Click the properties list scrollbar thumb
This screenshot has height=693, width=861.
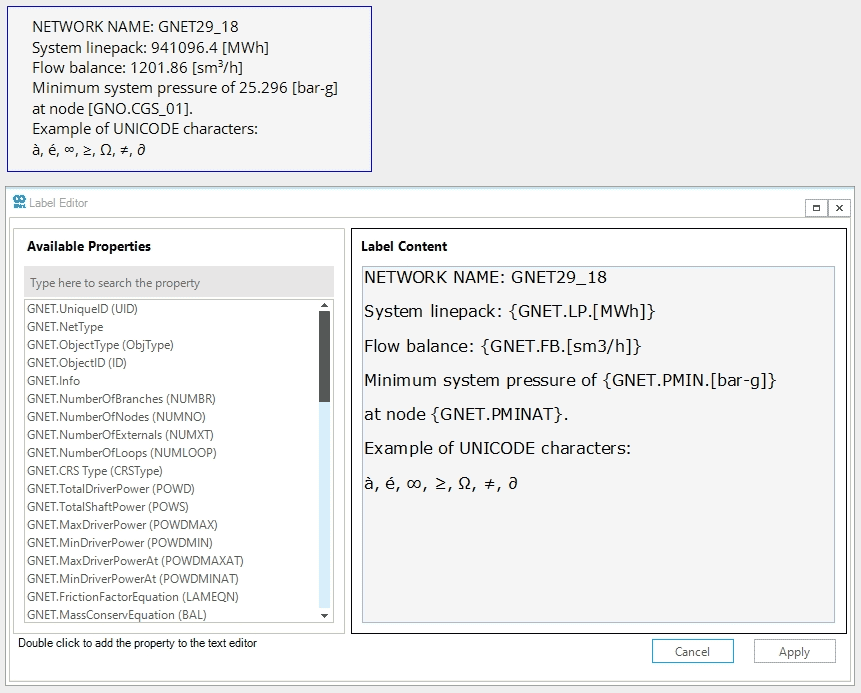click(x=324, y=355)
